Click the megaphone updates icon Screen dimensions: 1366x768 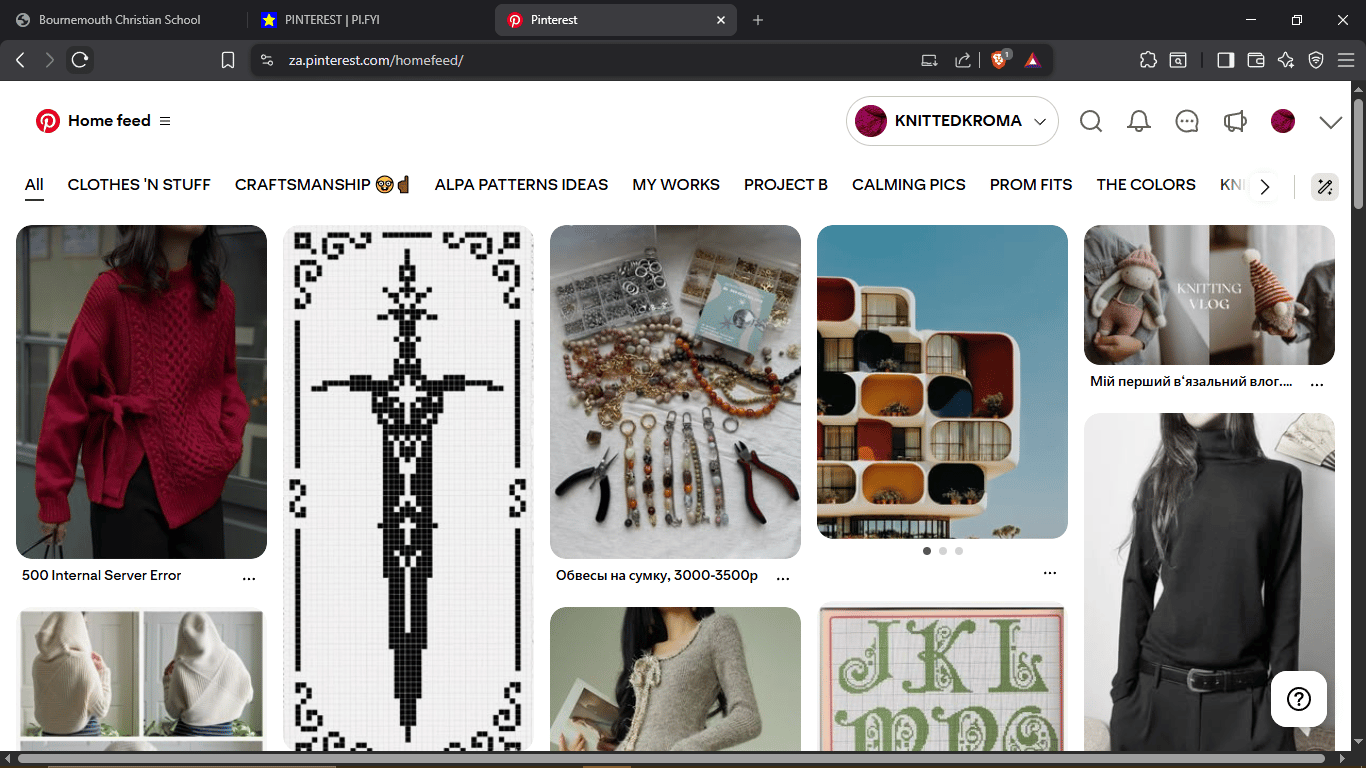click(x=1235, y=121)
